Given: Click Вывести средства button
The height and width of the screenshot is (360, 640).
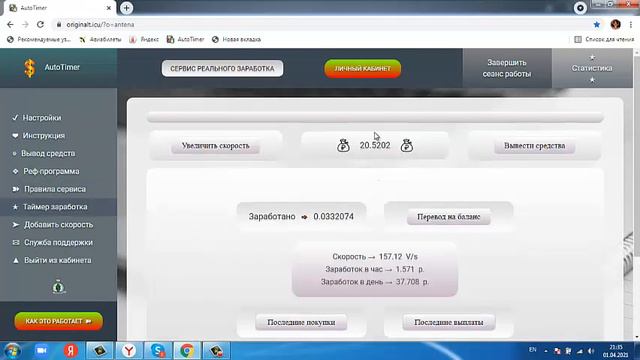Looking at the screenshot, I should (x=535, y=146).
